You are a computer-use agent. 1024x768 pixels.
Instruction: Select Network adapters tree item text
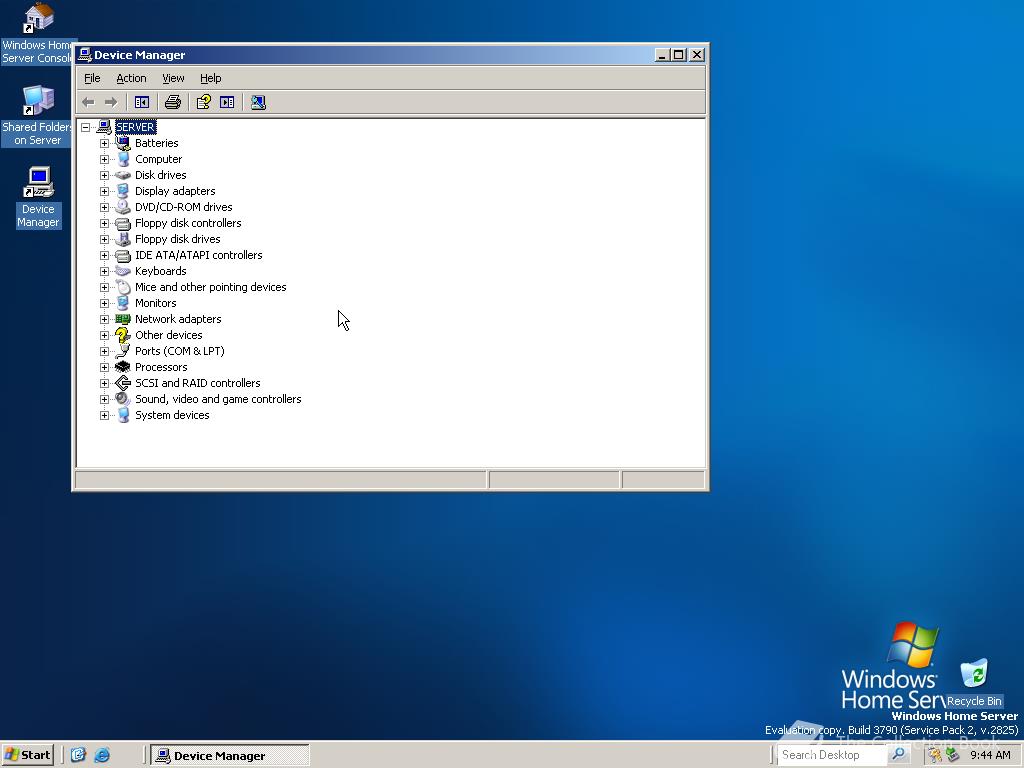tap(178, 319)
